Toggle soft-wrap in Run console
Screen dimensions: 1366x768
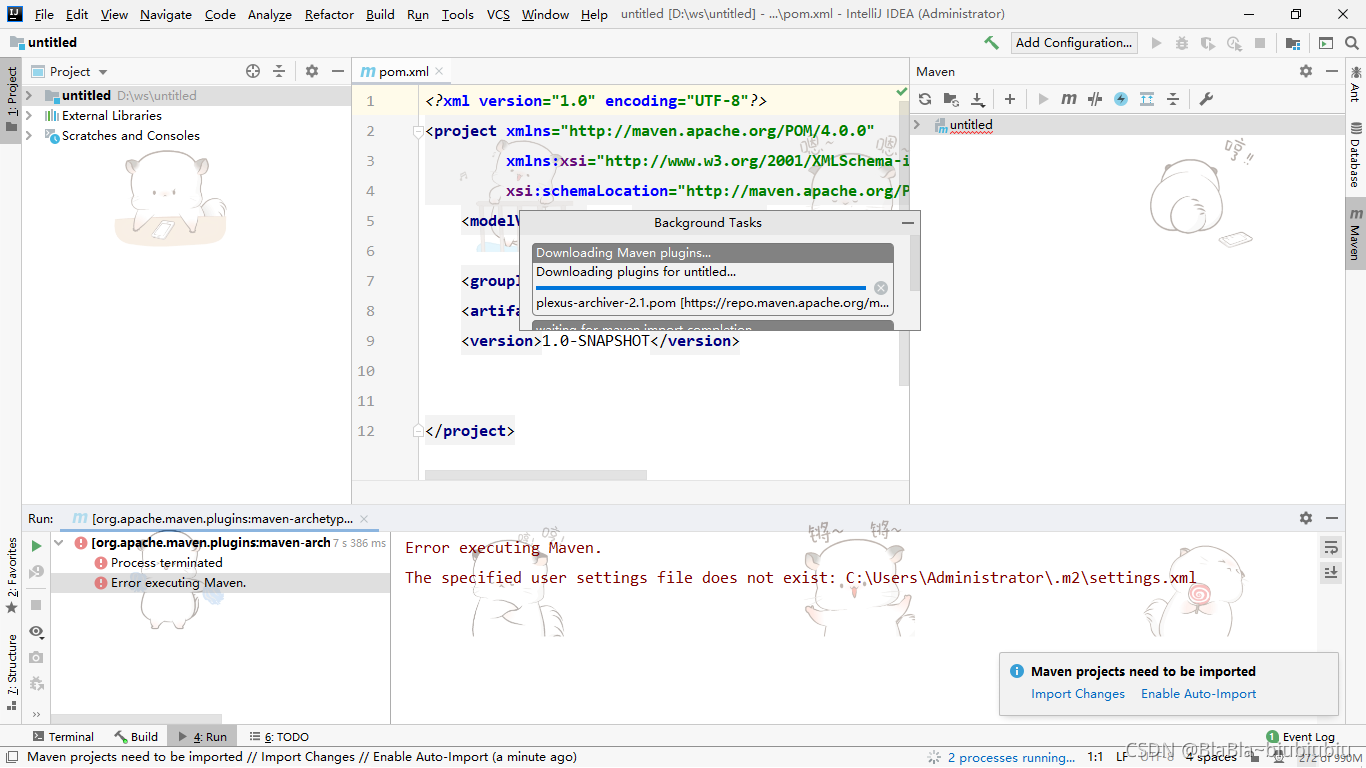click(x=1331, y=546)
